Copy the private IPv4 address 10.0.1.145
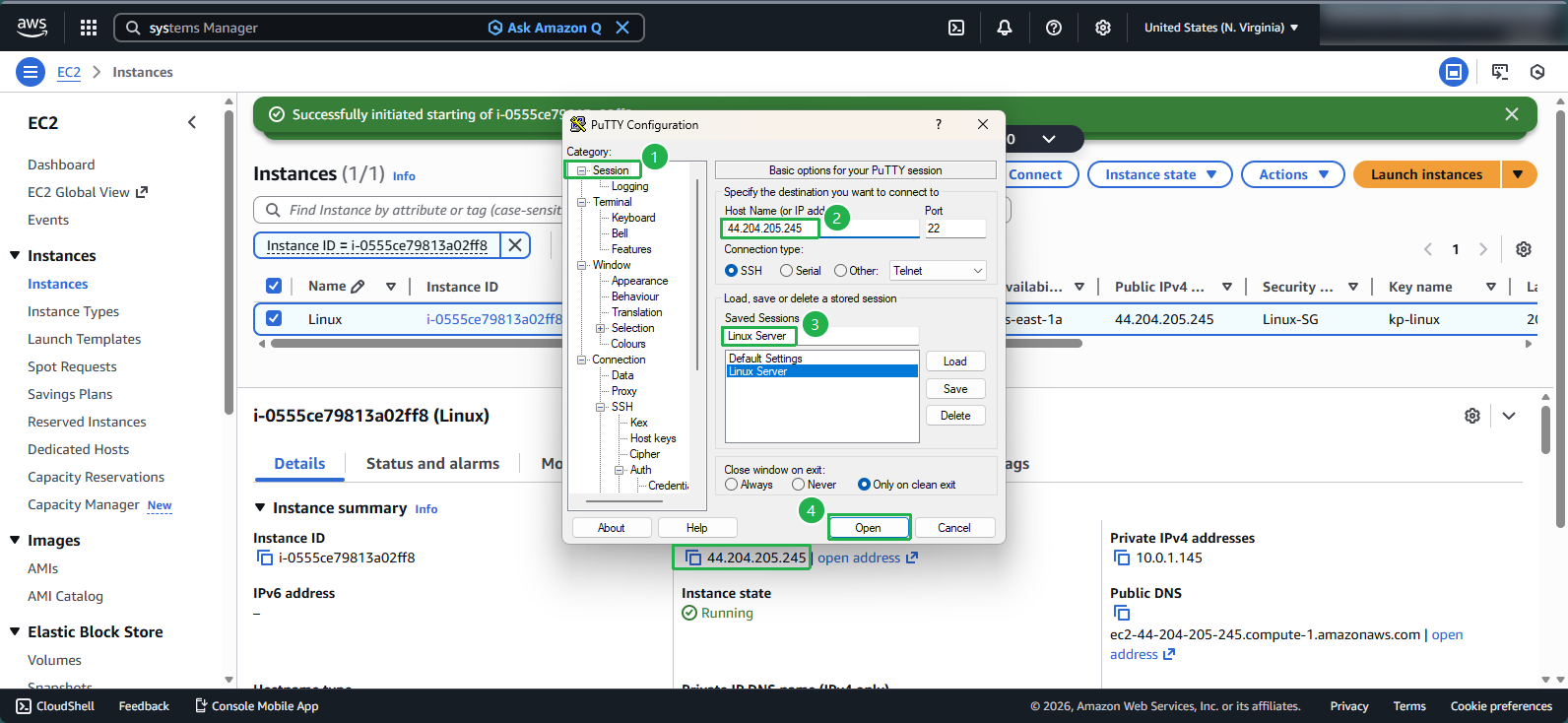1568x723 pixels. pyautogui.click(x=1121, y=558)
